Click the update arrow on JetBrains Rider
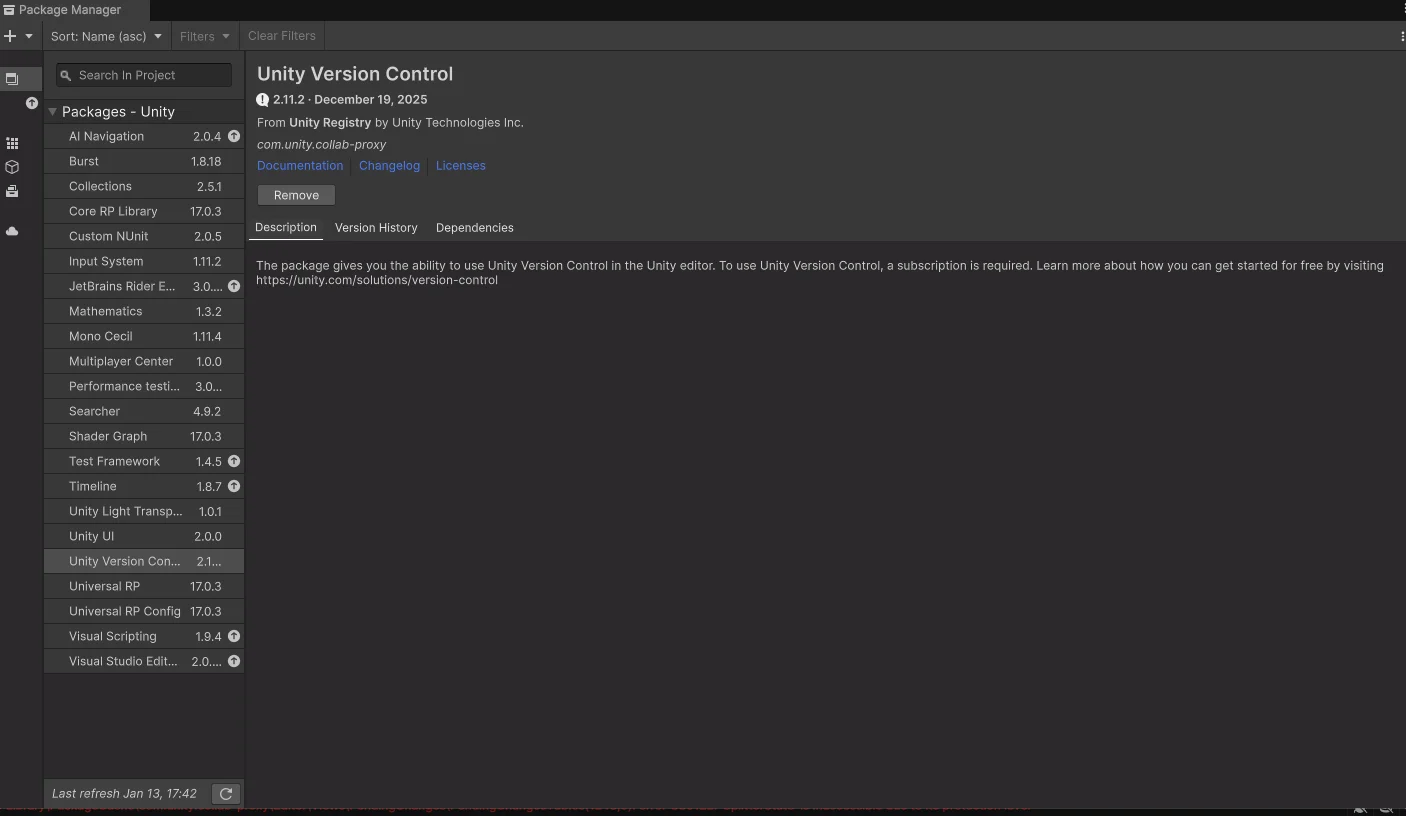Screen dimensions: 1406x816 (x=234, y=286)
